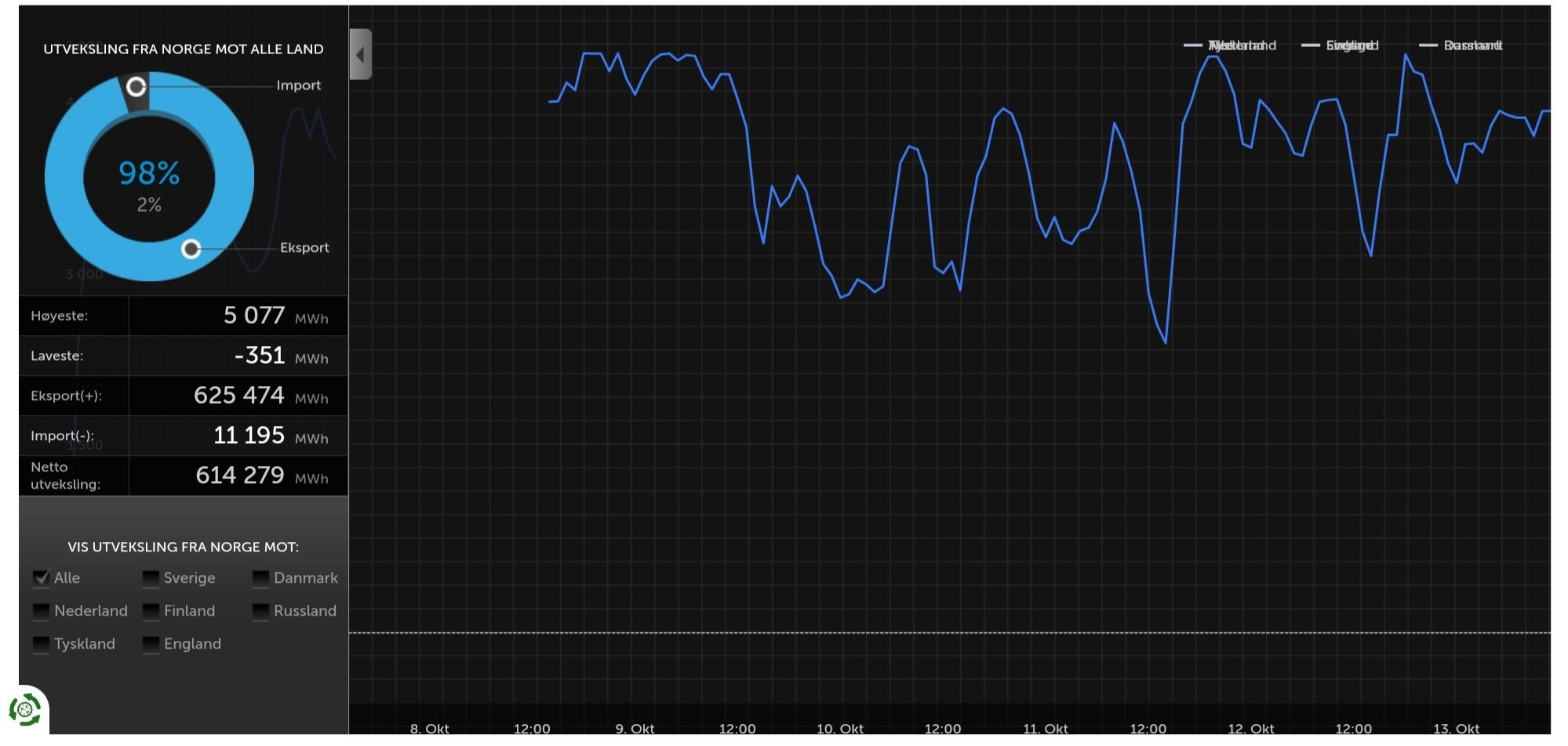The image size is (1568, 746).
Task: Click the Eksport label beside the donut
Action: [304, 247]
